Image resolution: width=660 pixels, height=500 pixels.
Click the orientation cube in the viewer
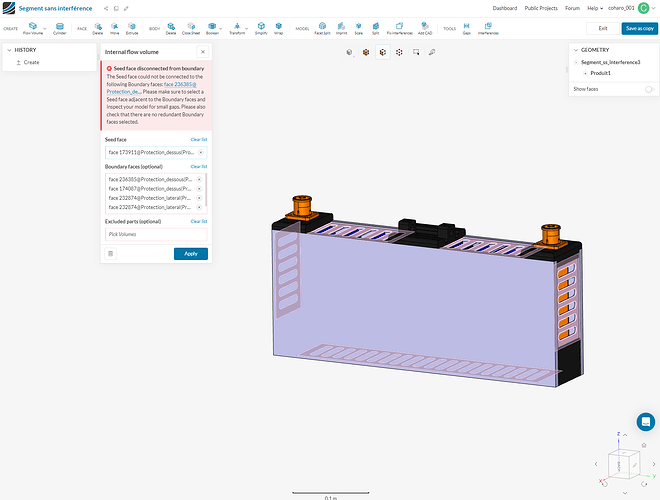pos(620,463)
